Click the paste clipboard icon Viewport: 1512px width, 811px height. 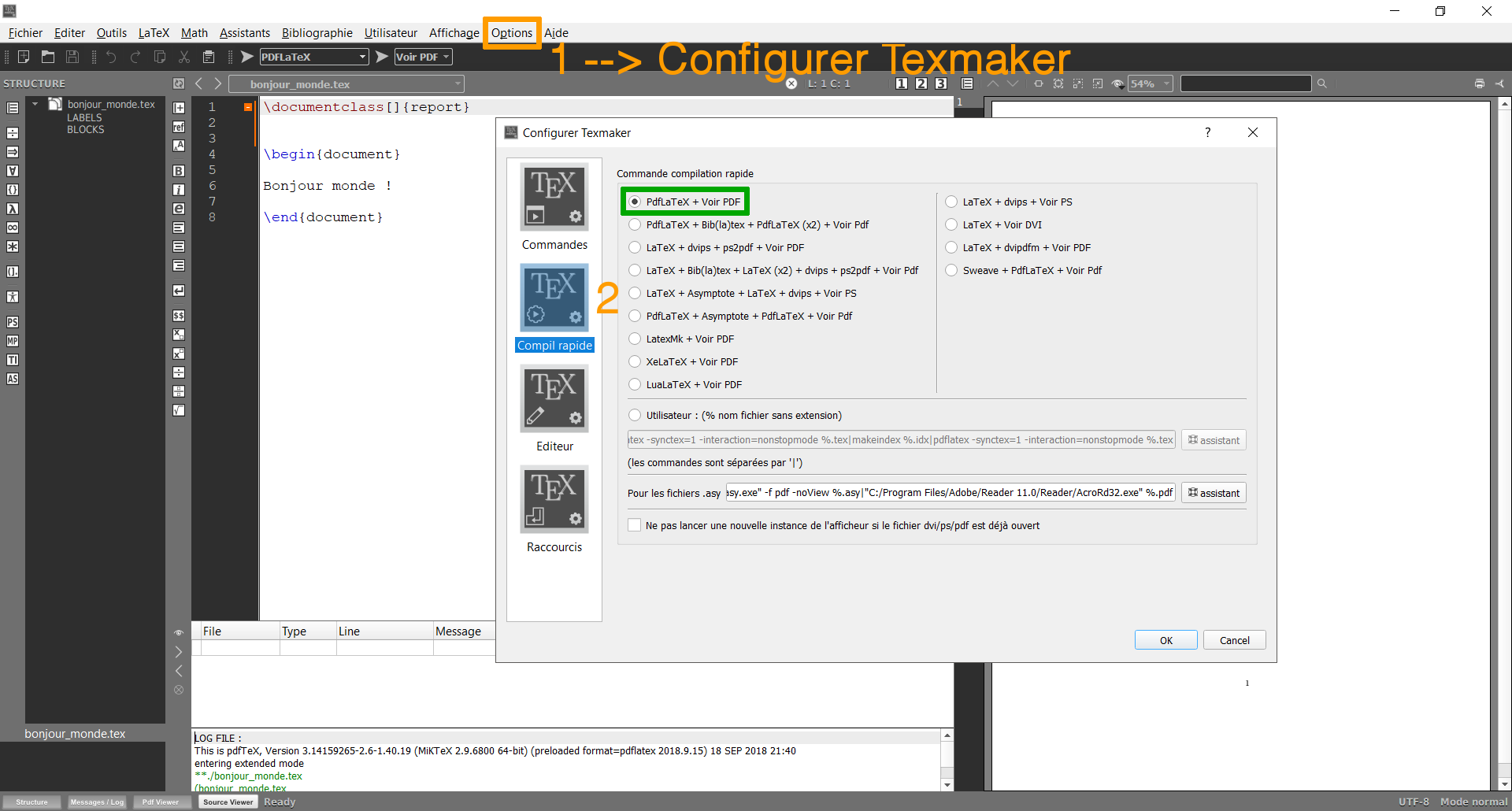(x=209, y=57)
